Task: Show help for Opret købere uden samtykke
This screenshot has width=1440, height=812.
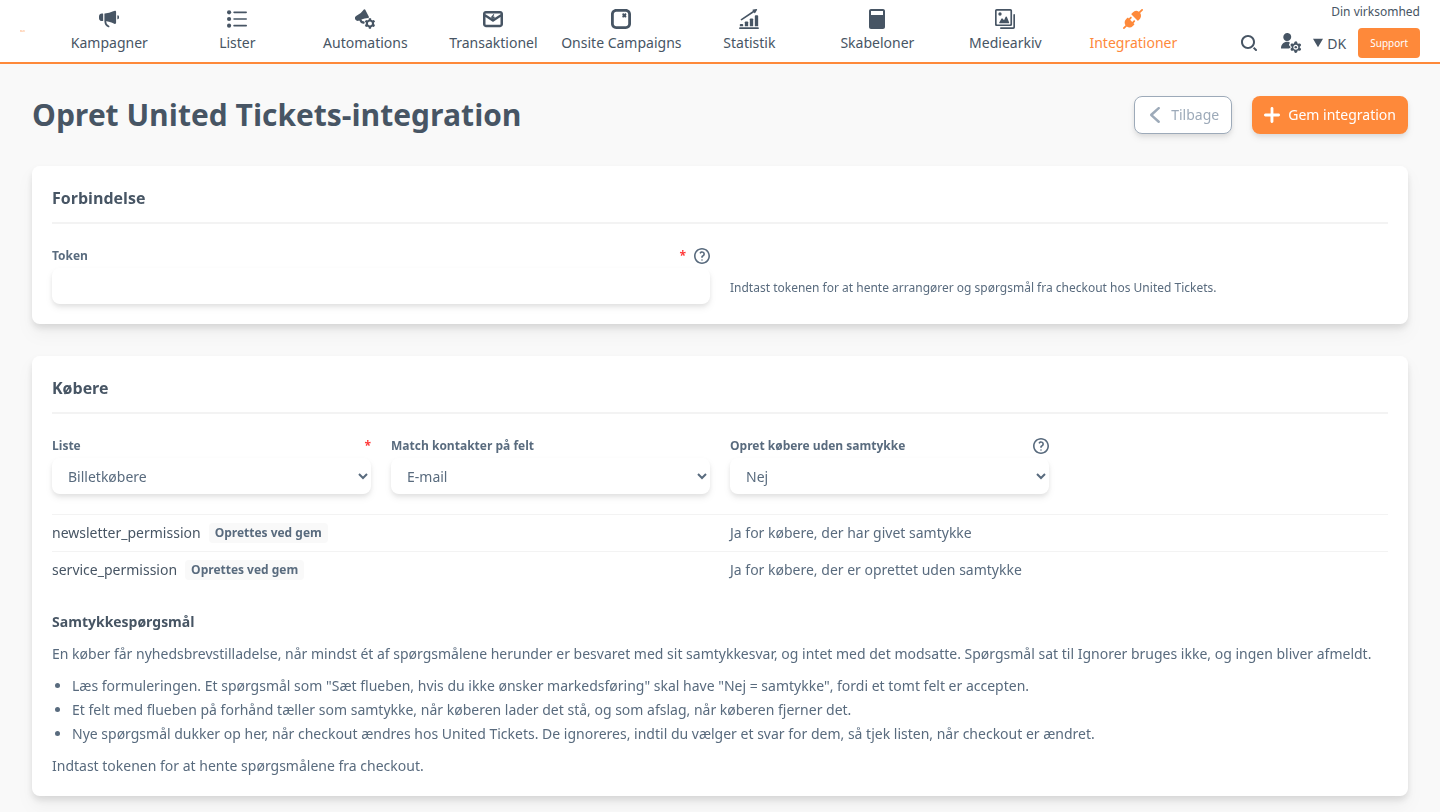Action: pyautogui.click(x=1041, y=446)
